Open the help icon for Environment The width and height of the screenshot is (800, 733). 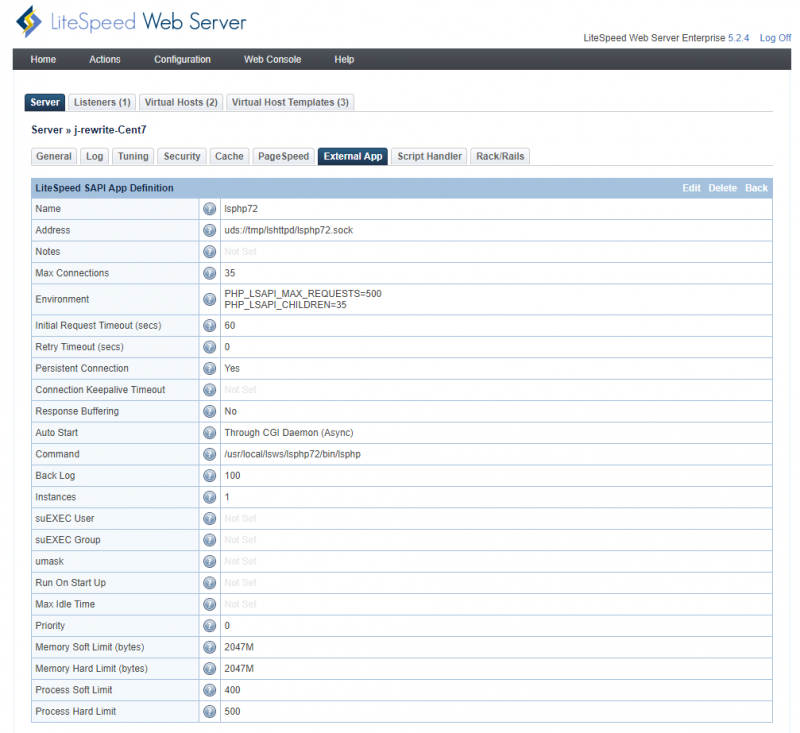210,299
